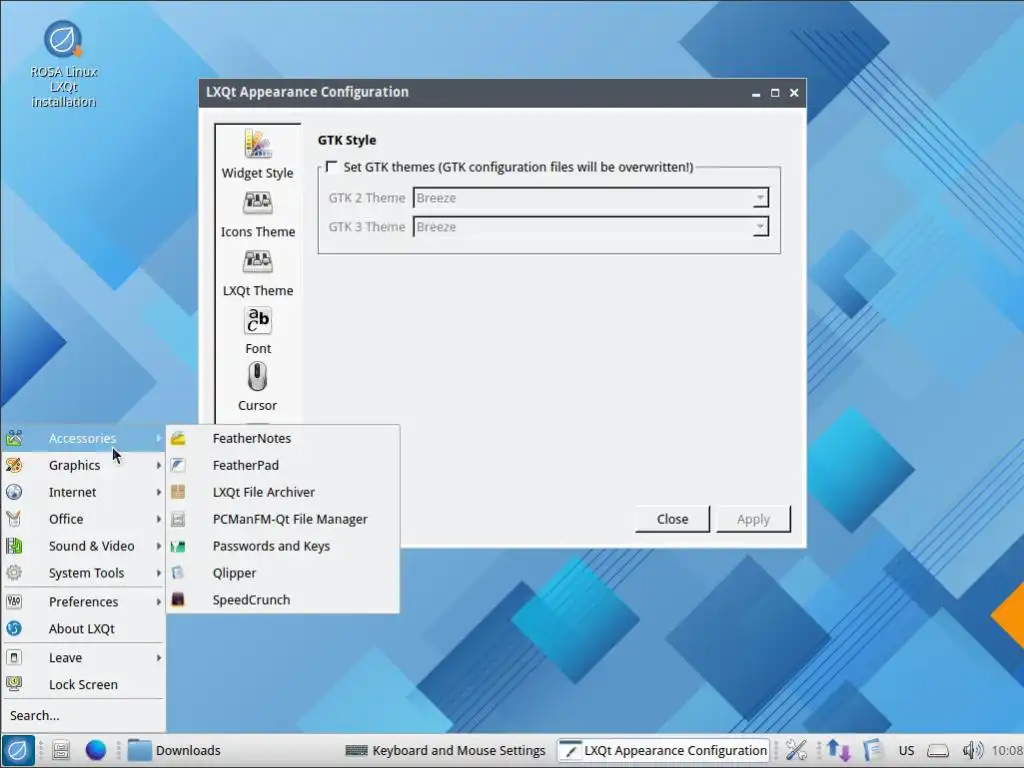Click the Lock Screen monitor icon
The width and height of the screenshot is (1024, 768).
[x=14, y=684]
